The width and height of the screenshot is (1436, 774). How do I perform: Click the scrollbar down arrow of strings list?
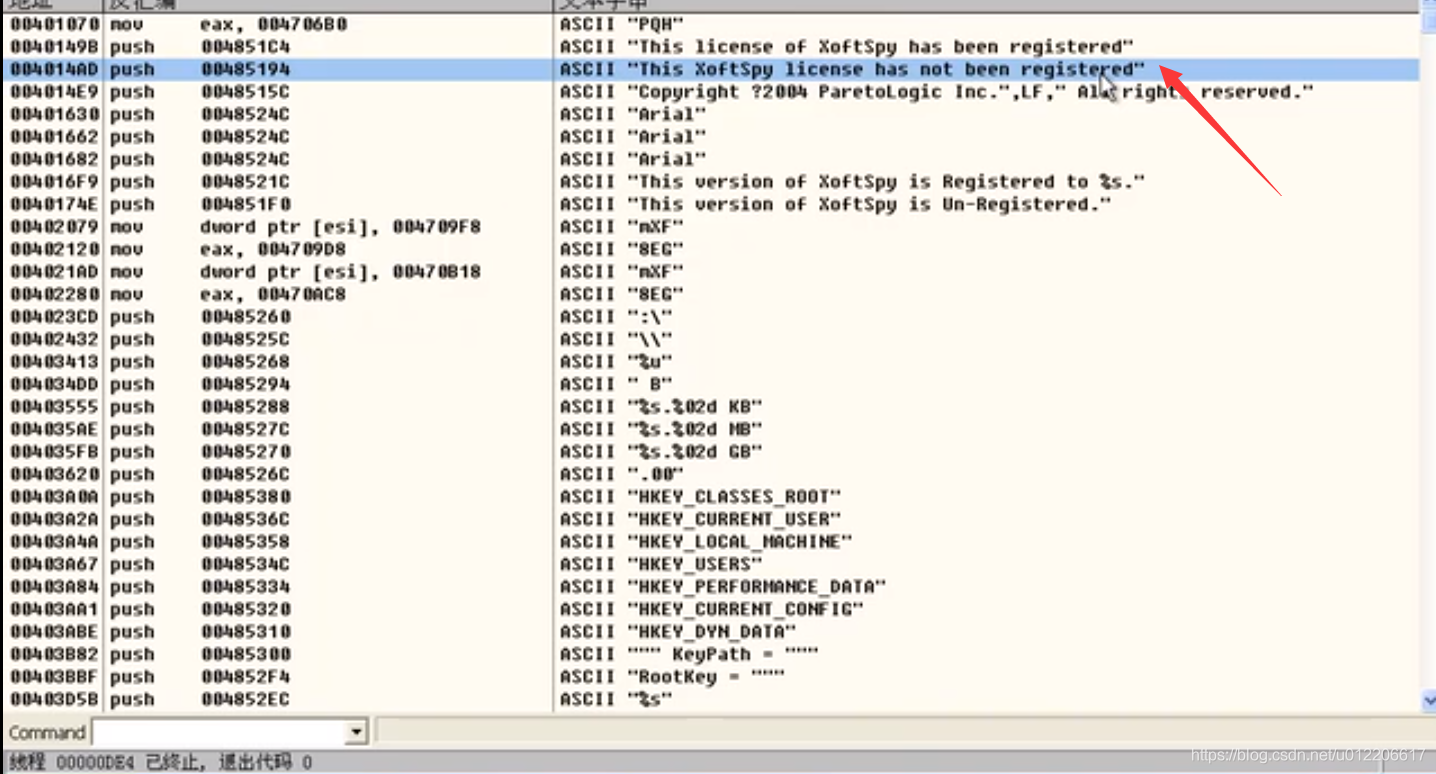1427,702
